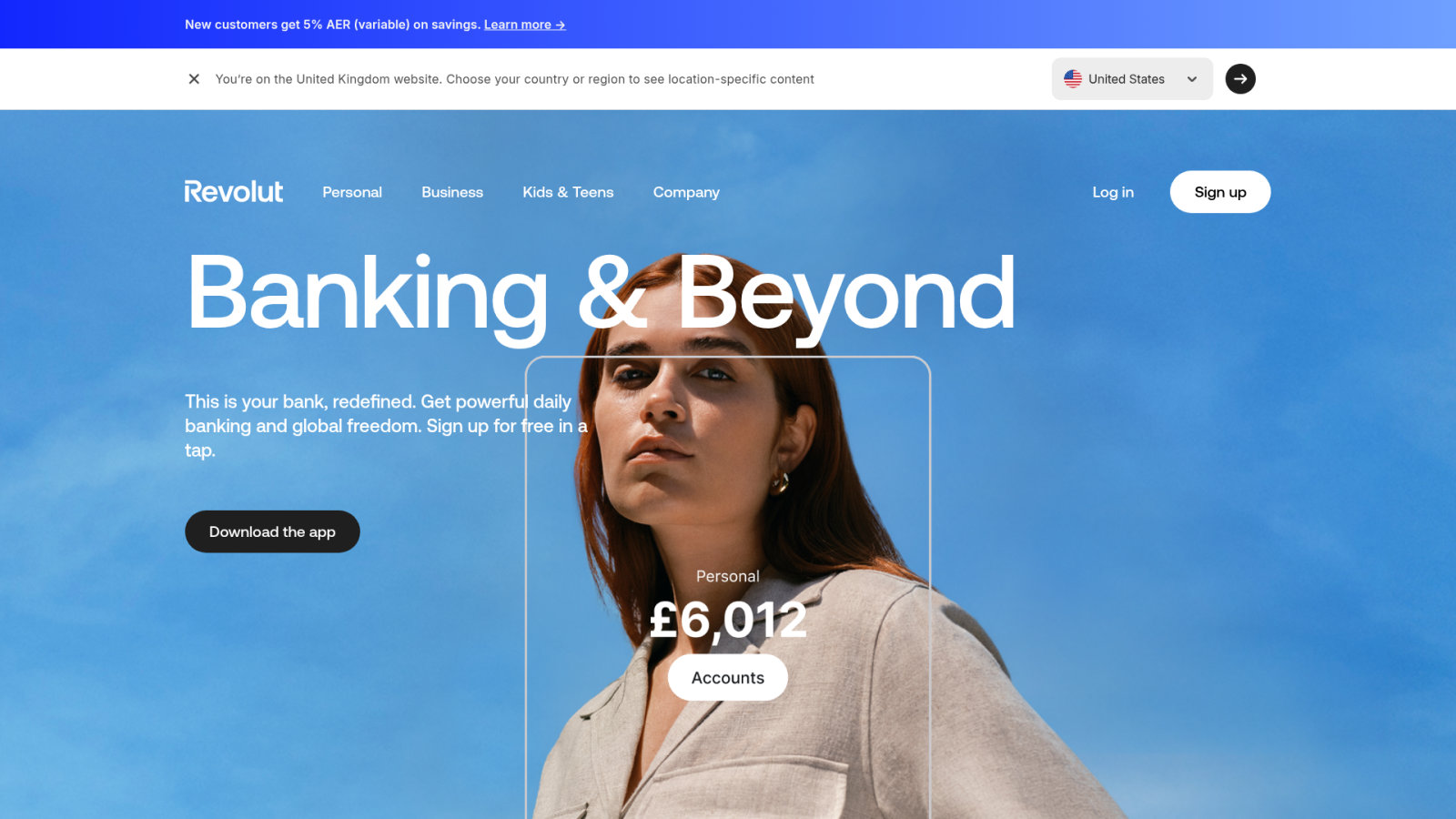Click the 5% AER promotional banner text
Viewport: 1456px width, 819px height.
(x=332, y=25)
